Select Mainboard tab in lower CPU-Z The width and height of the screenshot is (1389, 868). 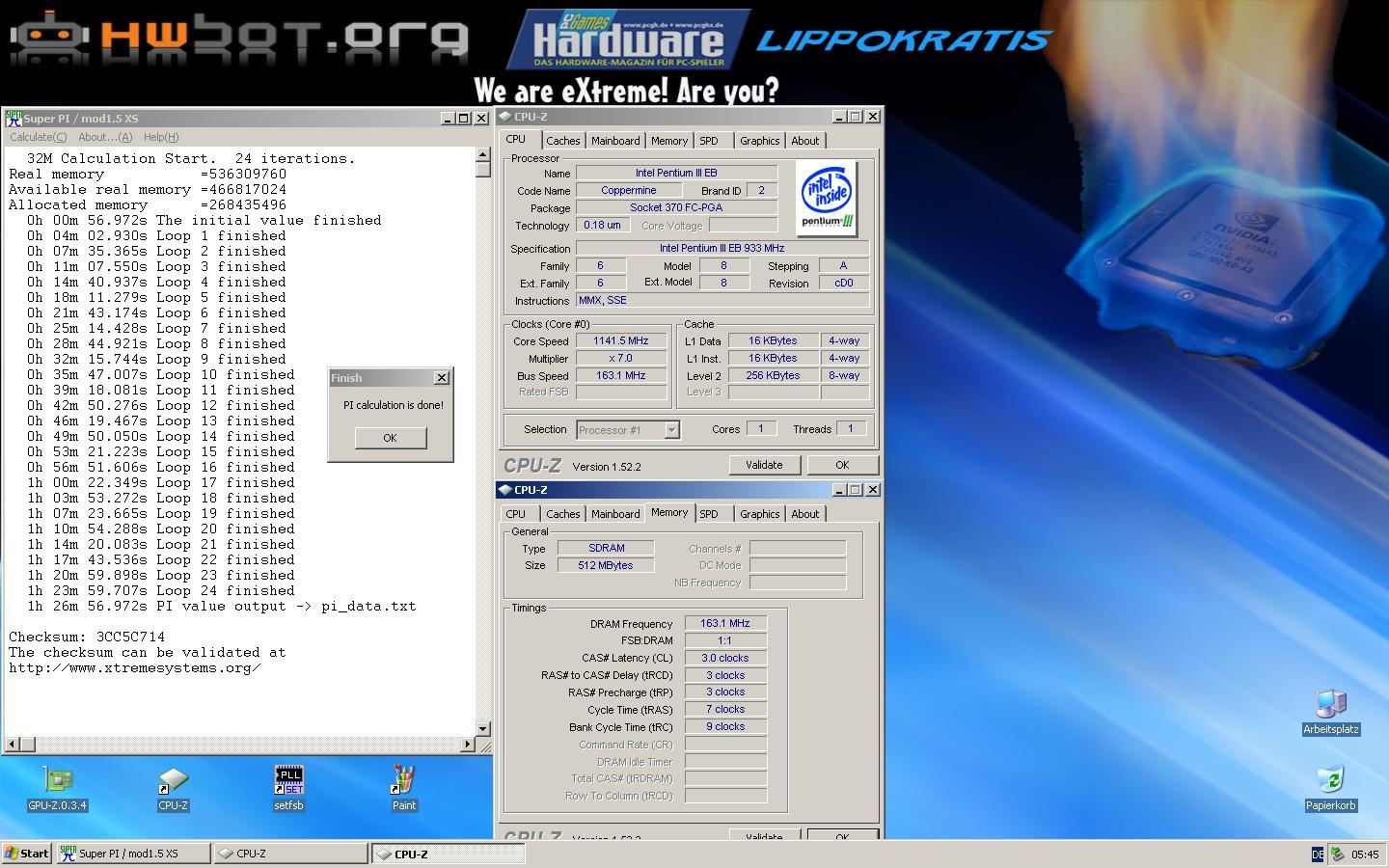[615, 514]
